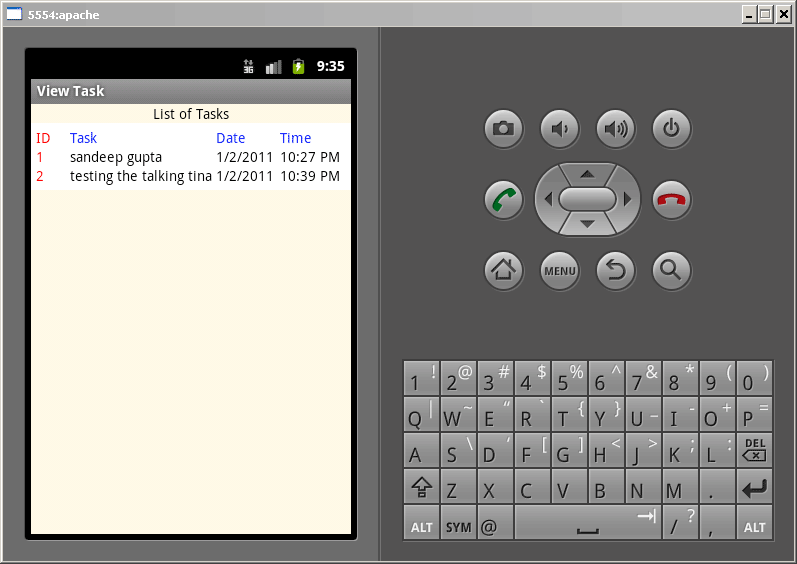This screenshot has height=564, width=797.
Task: Click the 1 exclamation key
Action: [x=421, y=378]
